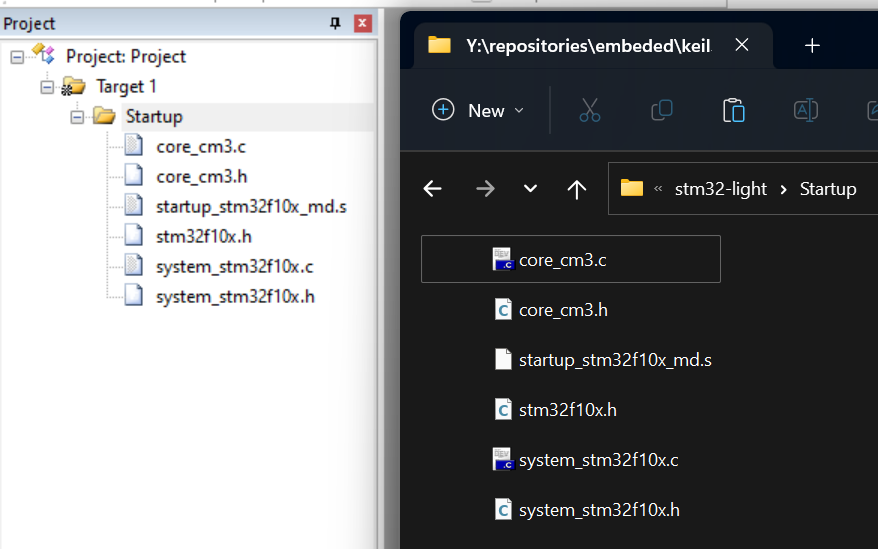Collapse the Project: Project root node
The image size is (878, 549).
(17, 57)
